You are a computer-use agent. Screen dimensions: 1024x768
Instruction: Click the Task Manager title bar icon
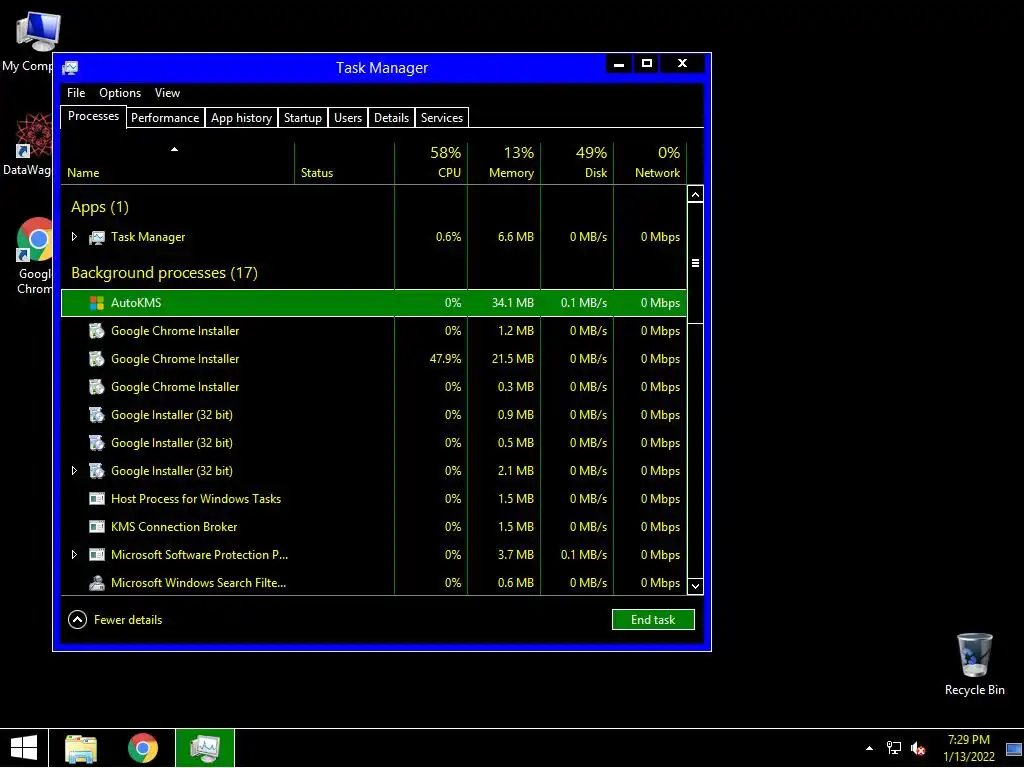click(x=71, y=68)
